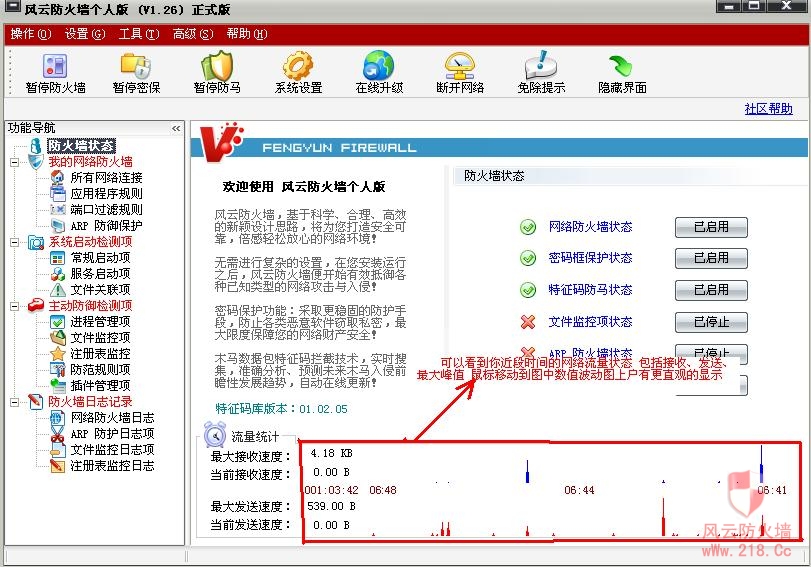Screen dimensions: 811x567
Task: Open 进程管理项 tree item
Action: point(100,322)
